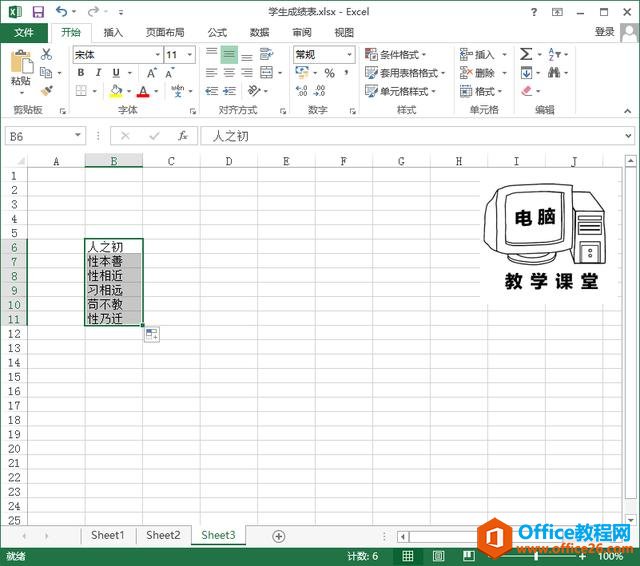The image size is (640, 566).
Task: Click the Auto Fill Options icon below selection
Action: pyautogui.click(x=152, y=335)
